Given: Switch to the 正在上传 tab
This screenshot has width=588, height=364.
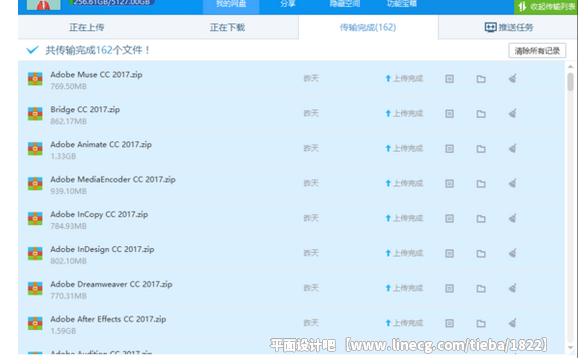Looking at the screenshot, I should pos(87,27).
